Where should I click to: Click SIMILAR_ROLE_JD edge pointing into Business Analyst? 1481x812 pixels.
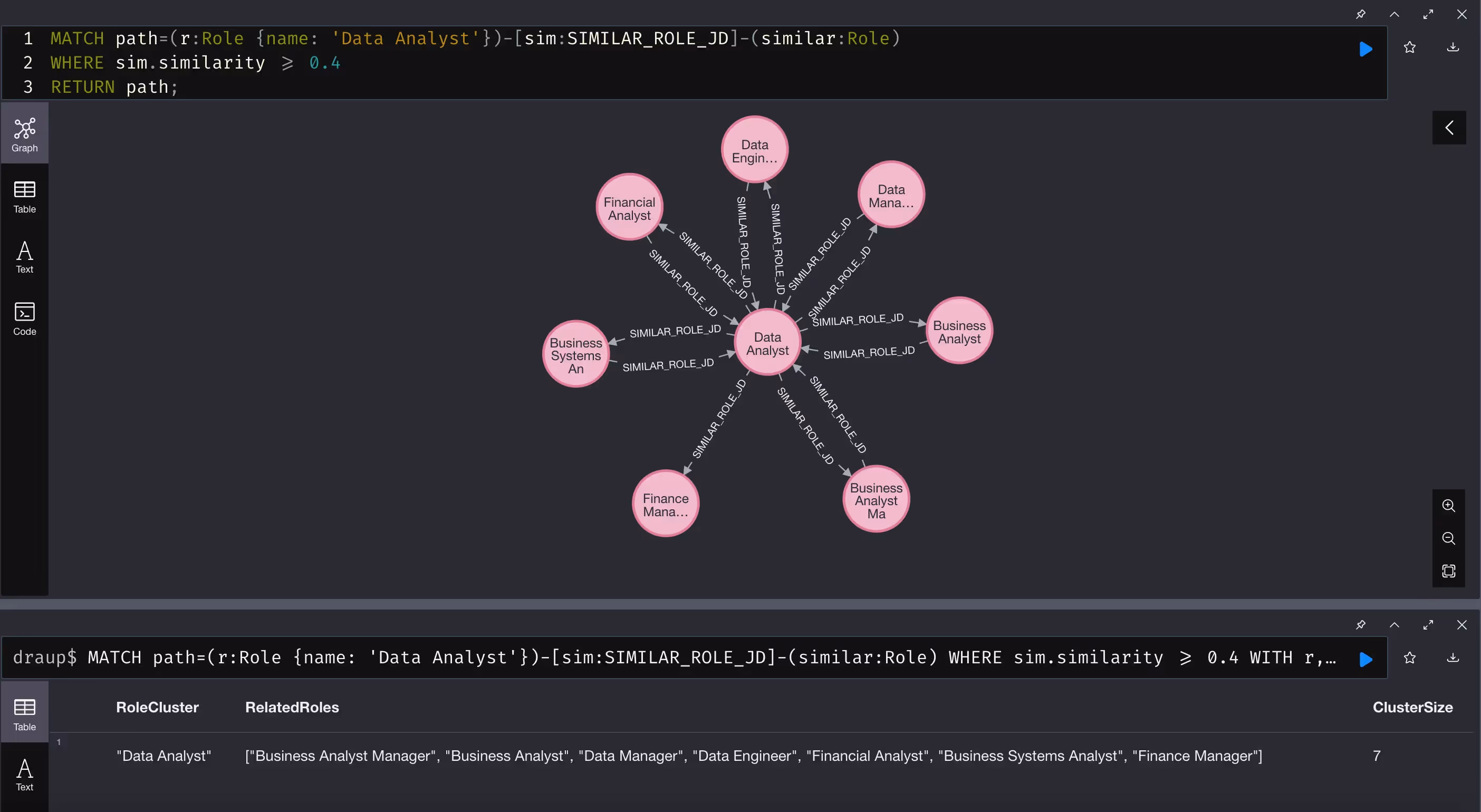[x=858, y=320]
